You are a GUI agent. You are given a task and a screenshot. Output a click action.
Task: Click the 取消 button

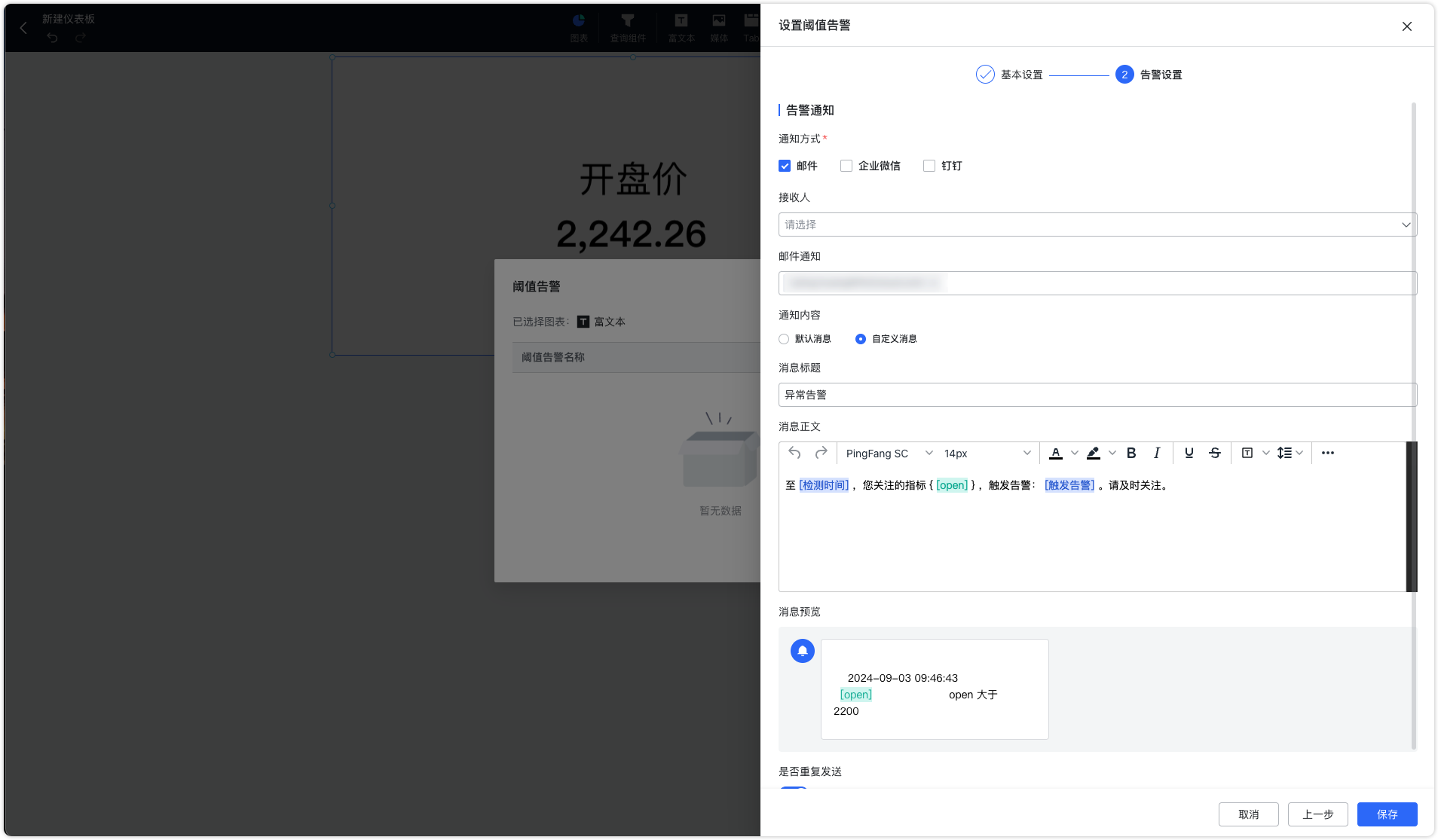point(1248,814)
